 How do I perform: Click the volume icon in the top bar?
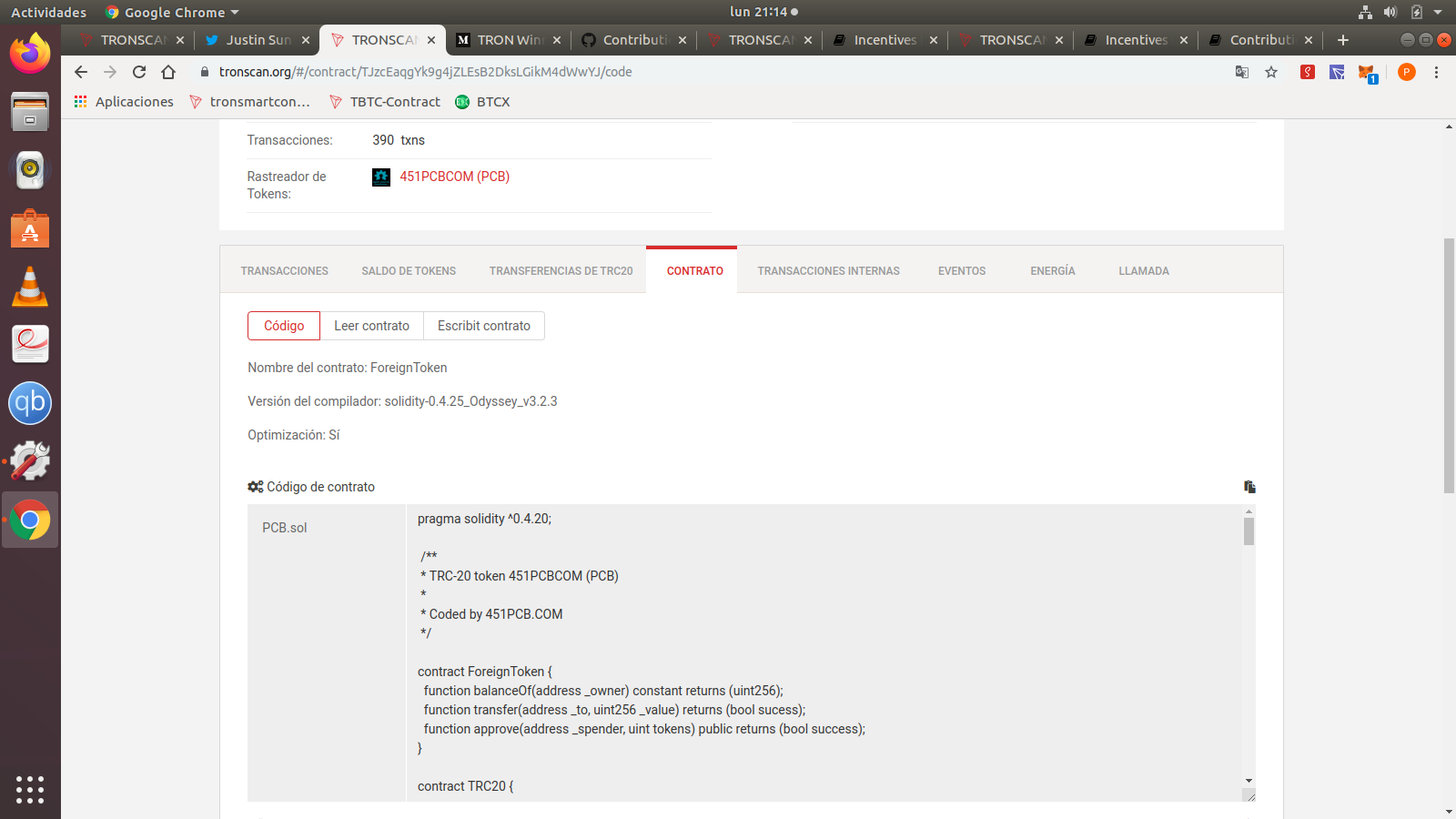(1391, 12)
